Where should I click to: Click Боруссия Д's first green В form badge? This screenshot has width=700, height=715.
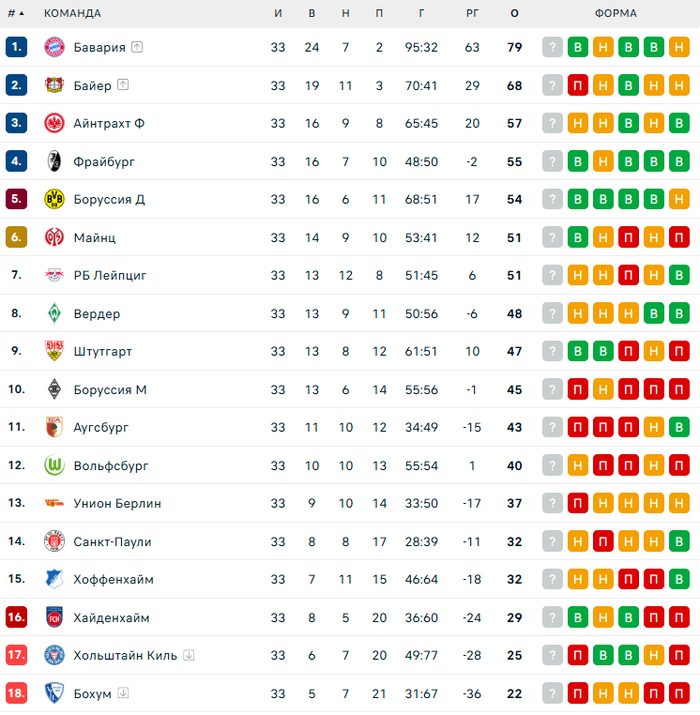point(578,199)
